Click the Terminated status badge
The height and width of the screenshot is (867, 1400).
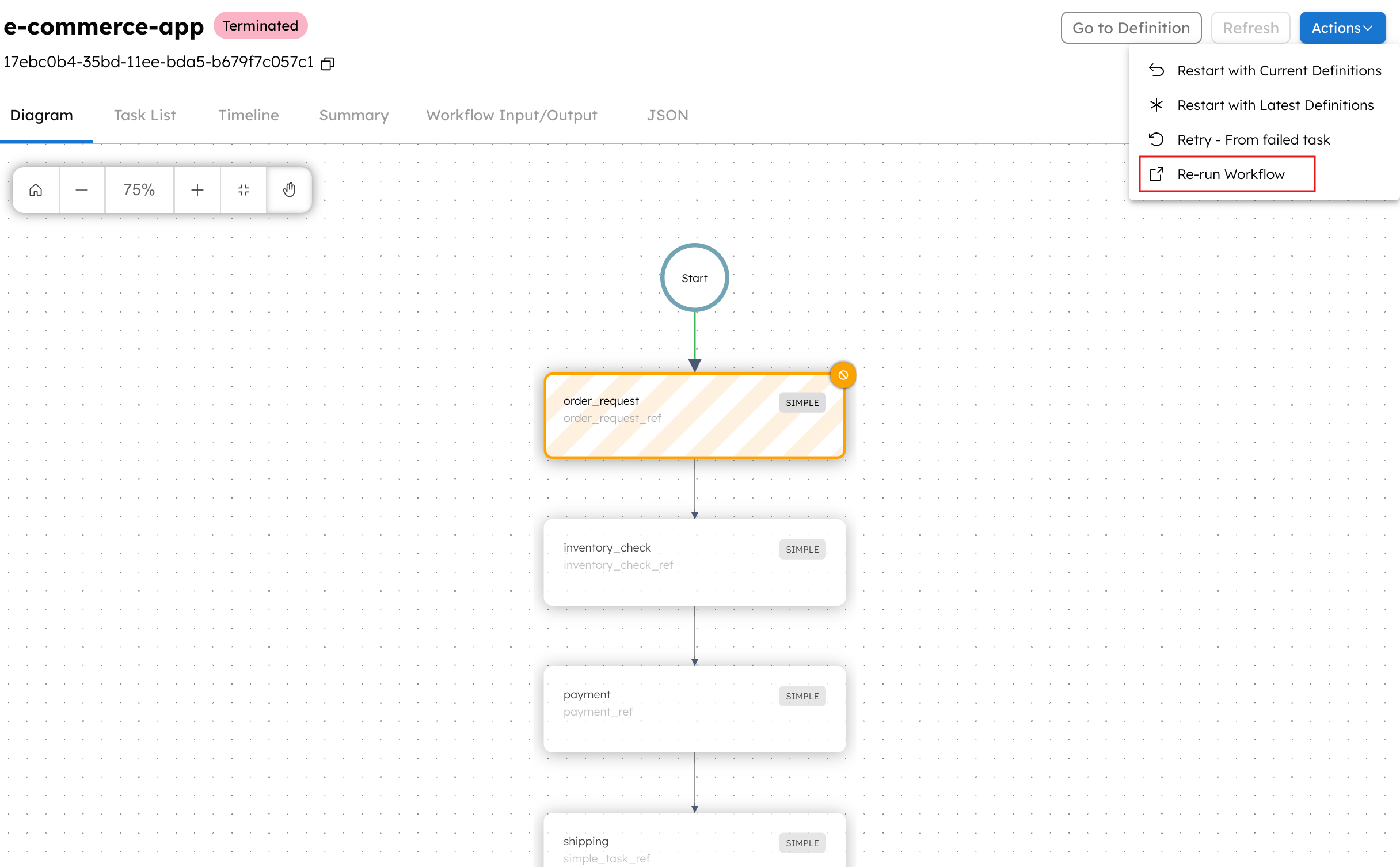261,26
